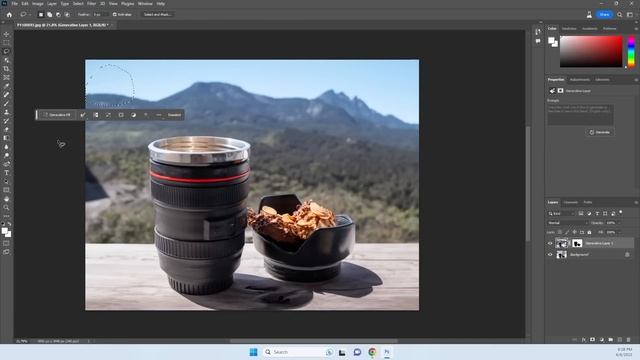
Task: Toggle the Anti-alias checkbox
Action: 115,14
